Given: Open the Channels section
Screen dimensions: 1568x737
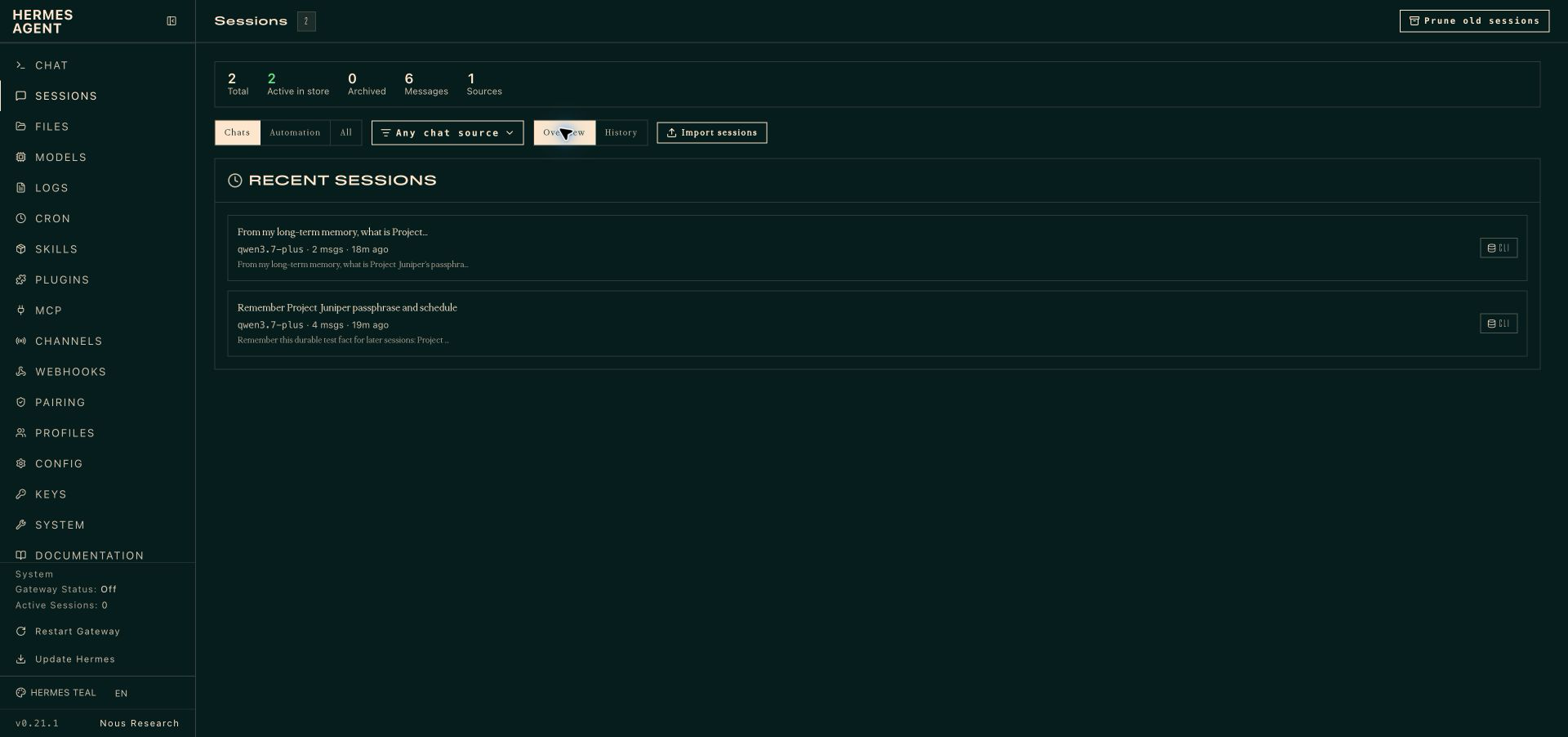Looking at the screenshot, I should click(98, 342).
